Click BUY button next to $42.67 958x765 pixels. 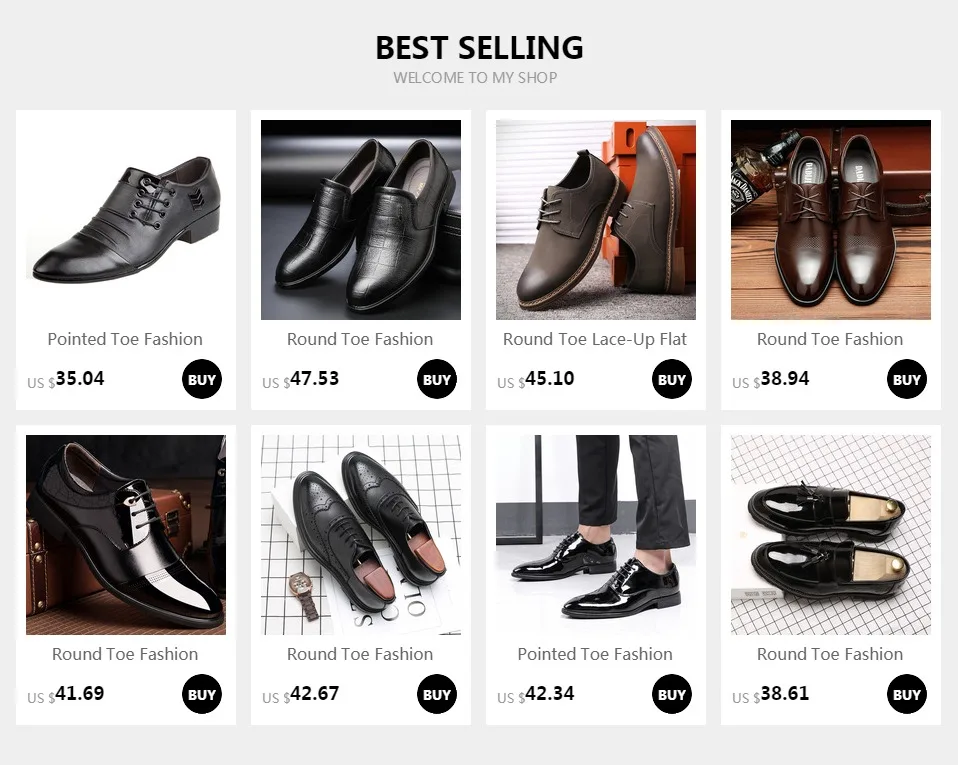[437, 695]
